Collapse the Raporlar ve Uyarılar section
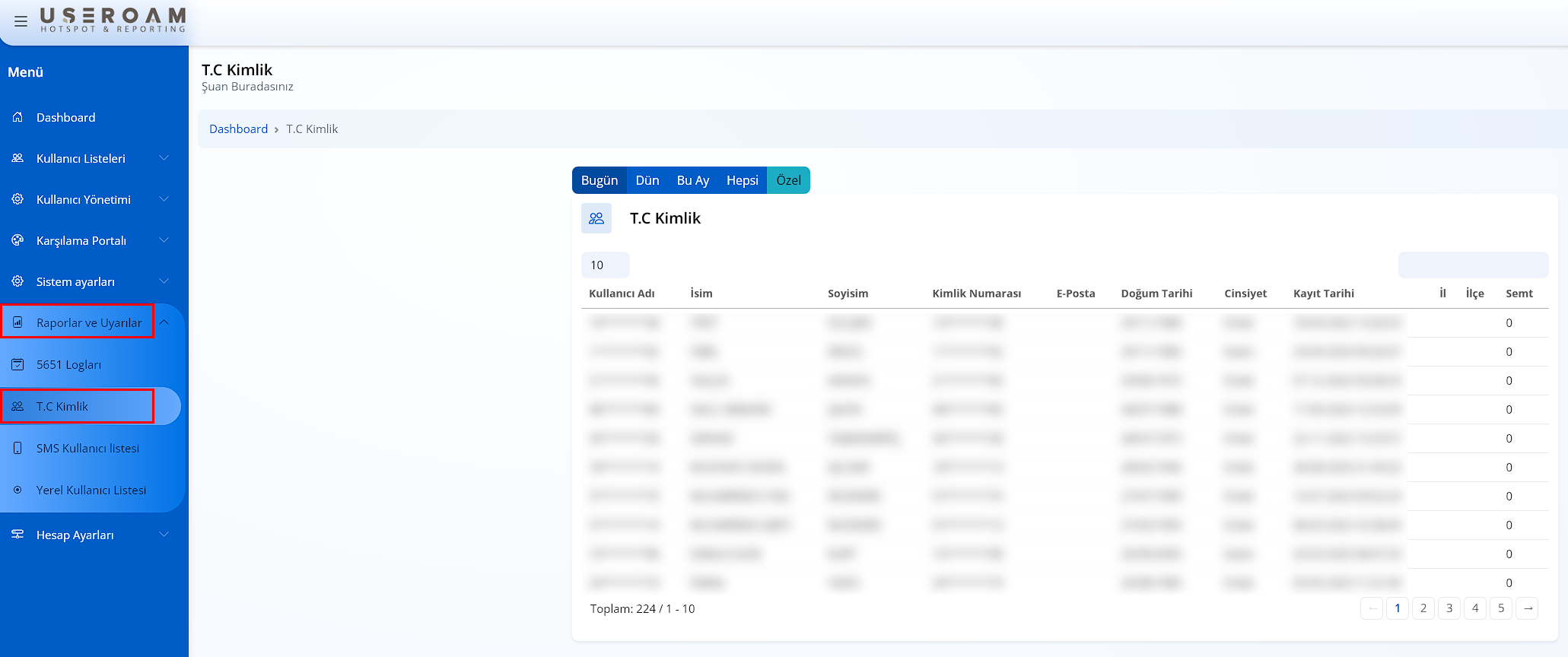1568x657 pixels. click(164, 322)
